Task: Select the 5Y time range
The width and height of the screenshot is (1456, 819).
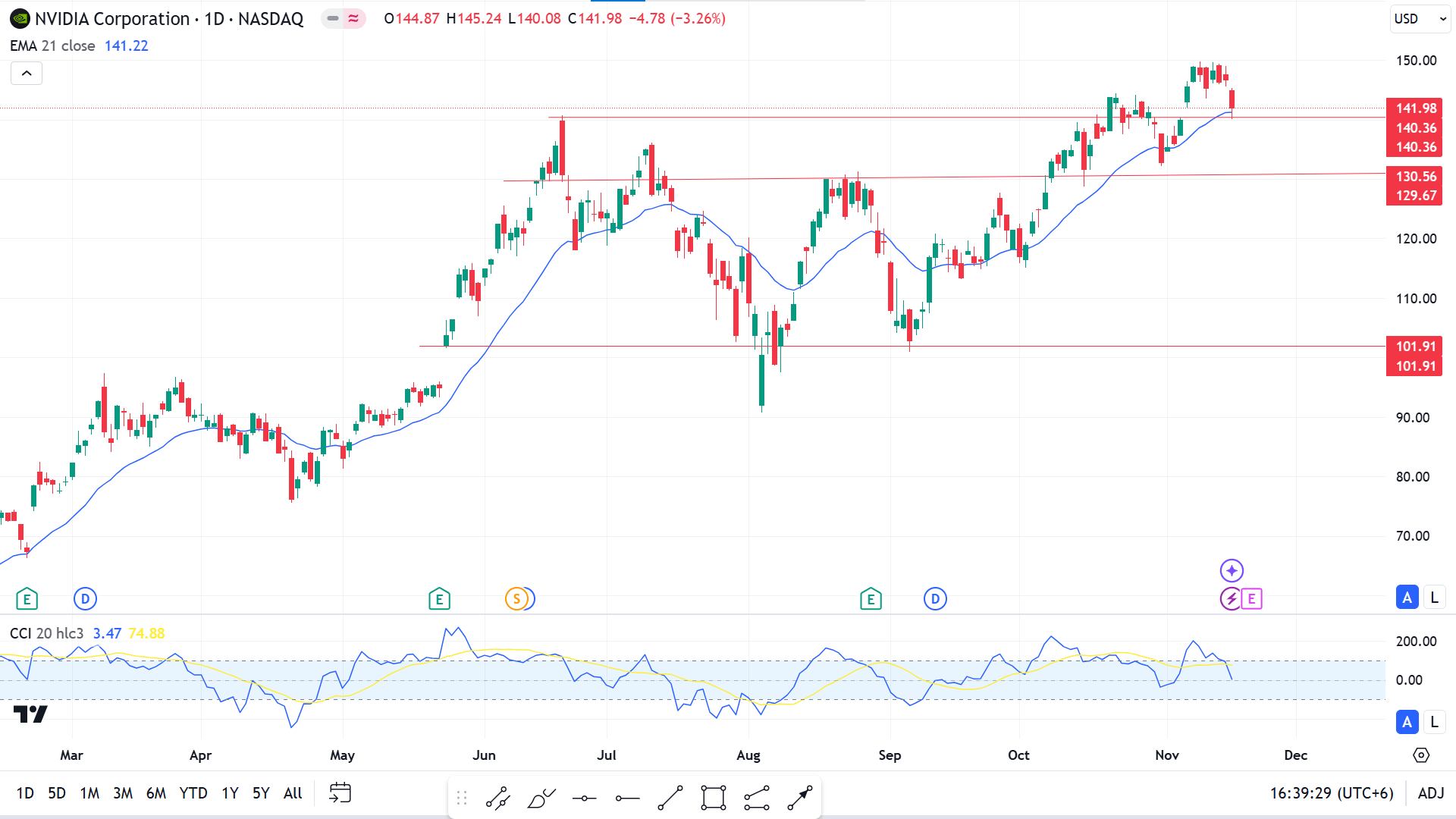Action: [261, 793]
